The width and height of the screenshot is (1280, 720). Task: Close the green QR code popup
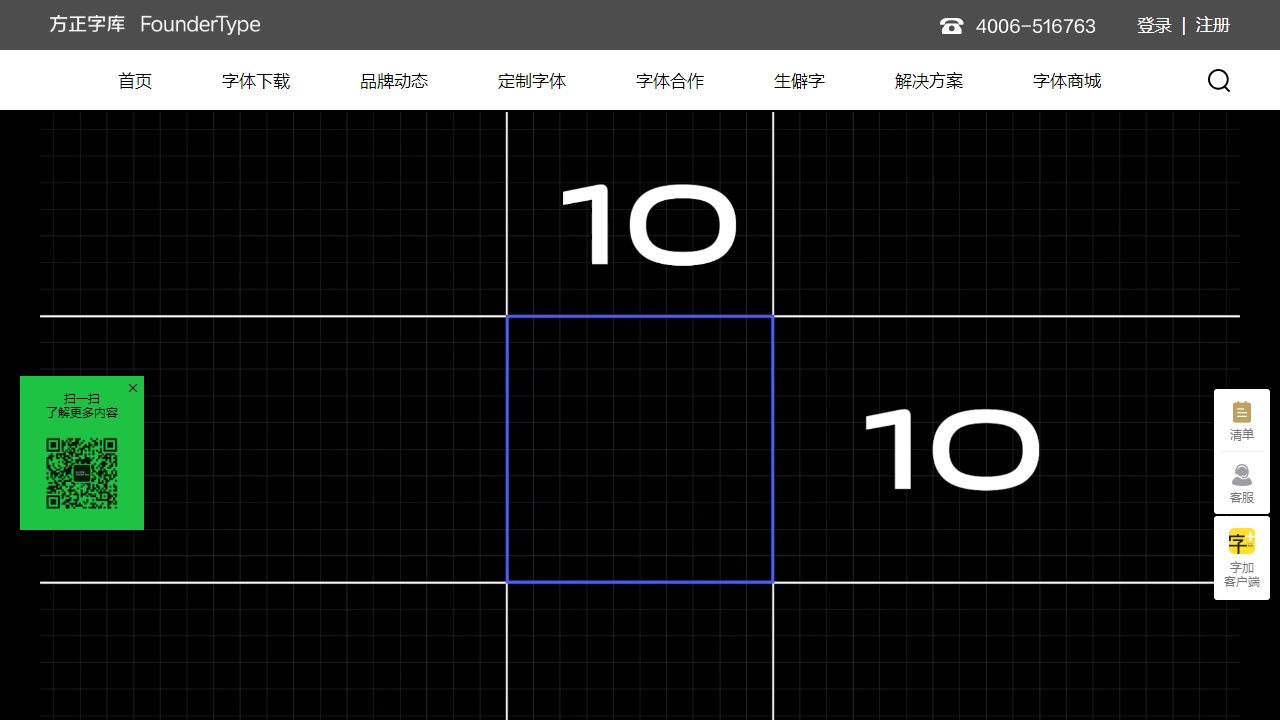[x=133, y=388]
